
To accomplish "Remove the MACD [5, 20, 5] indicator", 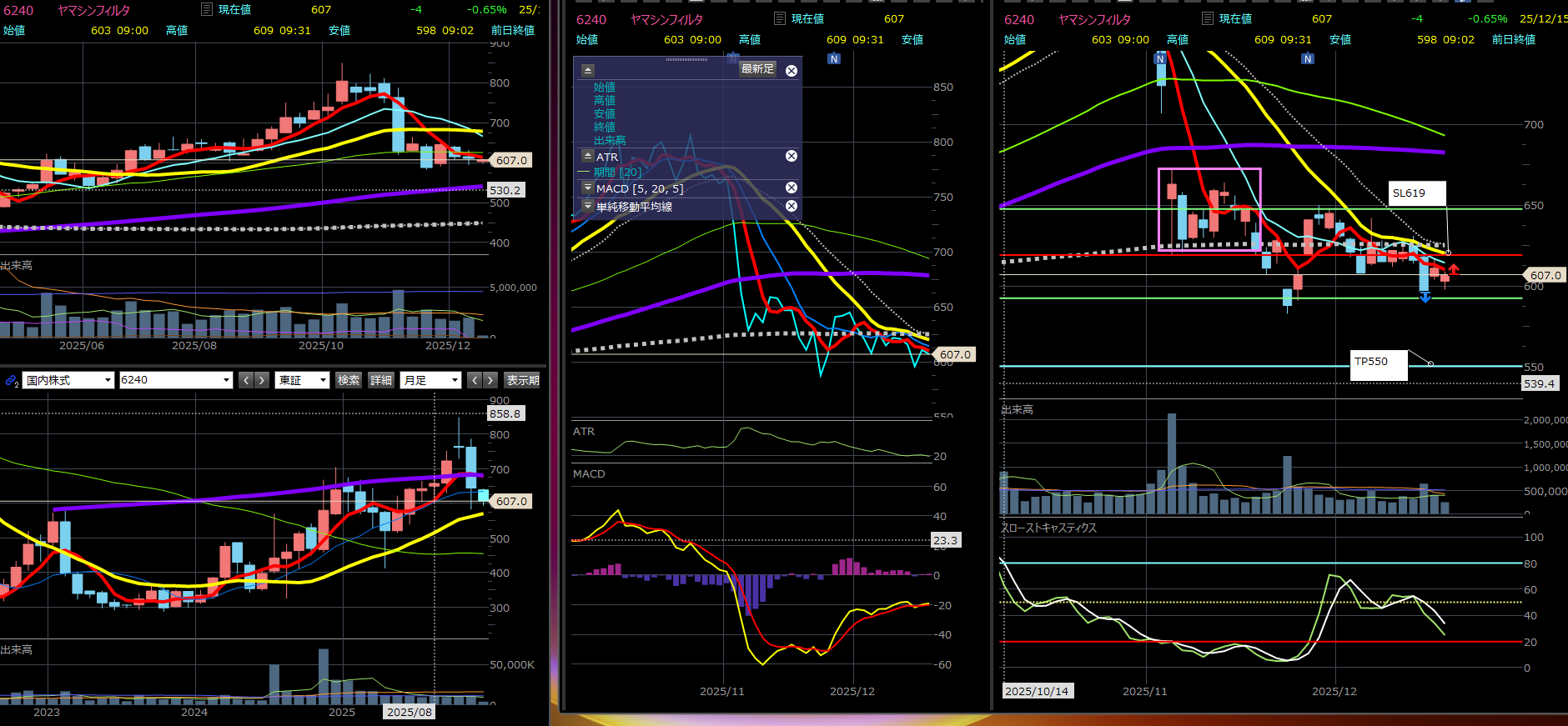I will point(792,188).
